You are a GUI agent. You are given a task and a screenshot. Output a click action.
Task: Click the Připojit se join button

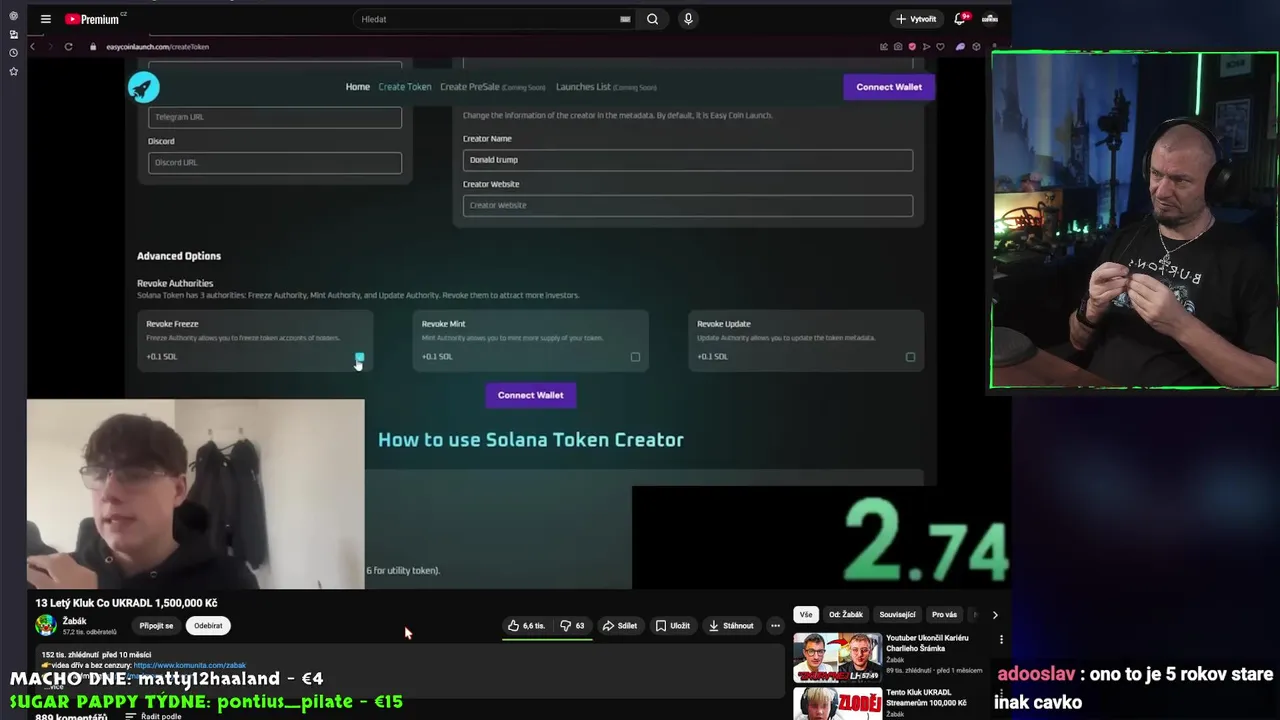click(156, 626)
